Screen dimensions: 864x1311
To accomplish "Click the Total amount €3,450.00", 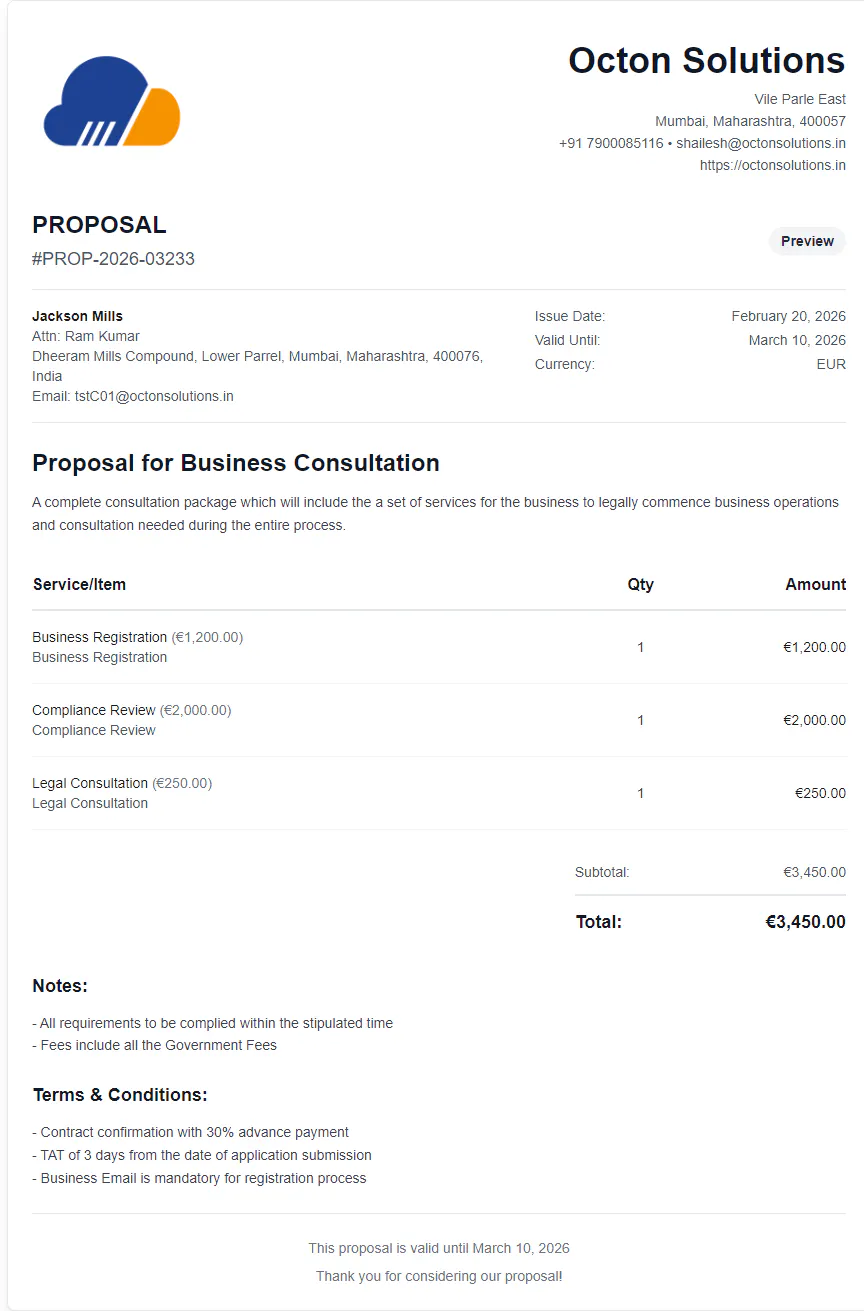I will (x=805, y=922).
